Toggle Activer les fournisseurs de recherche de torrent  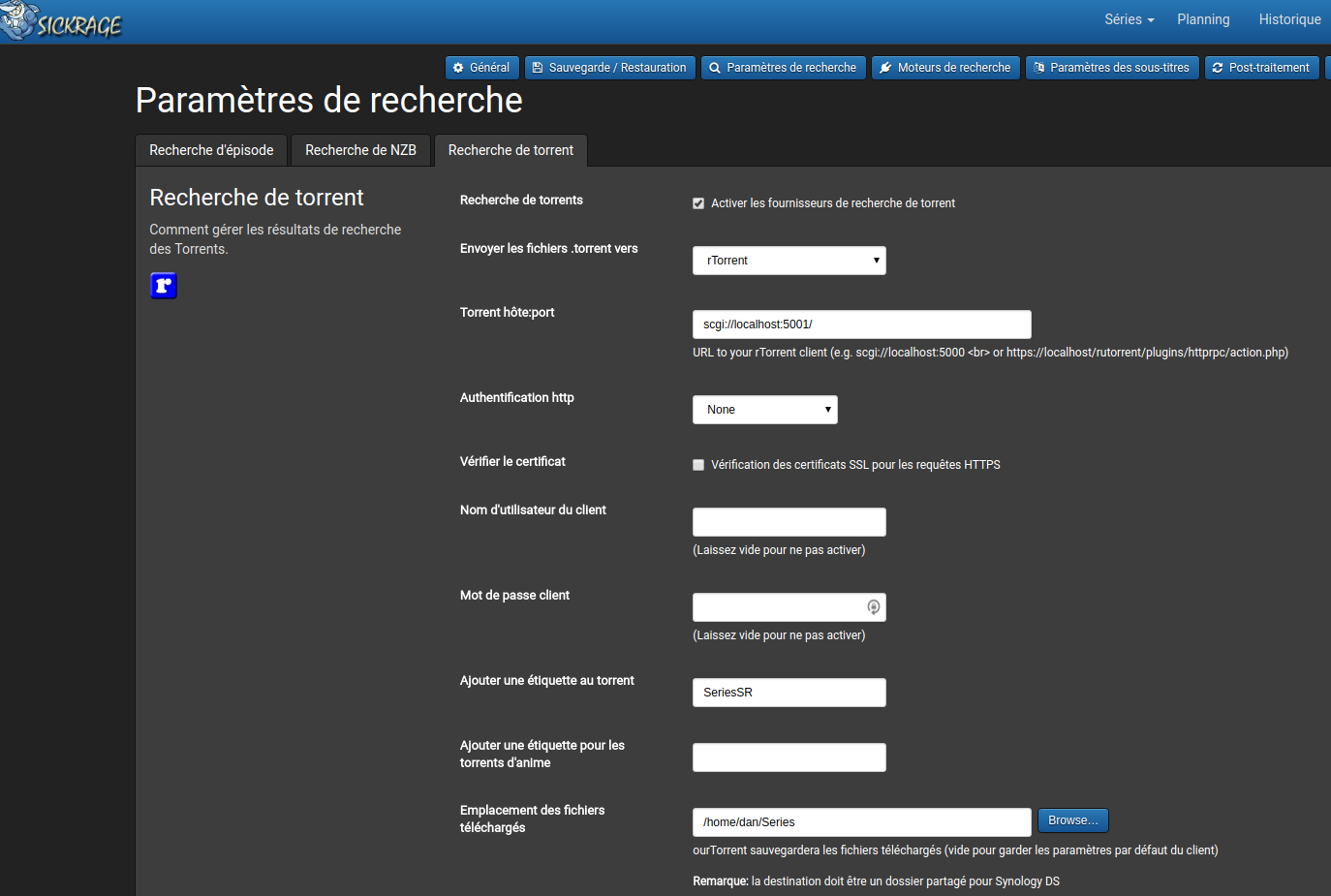698,203
